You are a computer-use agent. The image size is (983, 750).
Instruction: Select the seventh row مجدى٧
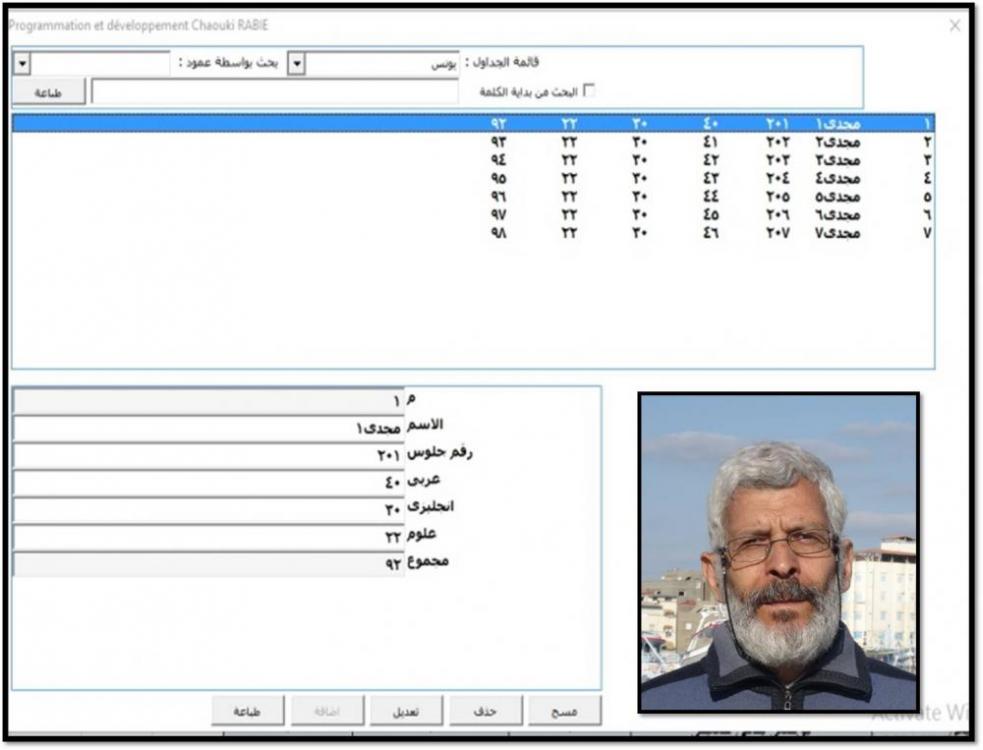coord(837,233)
